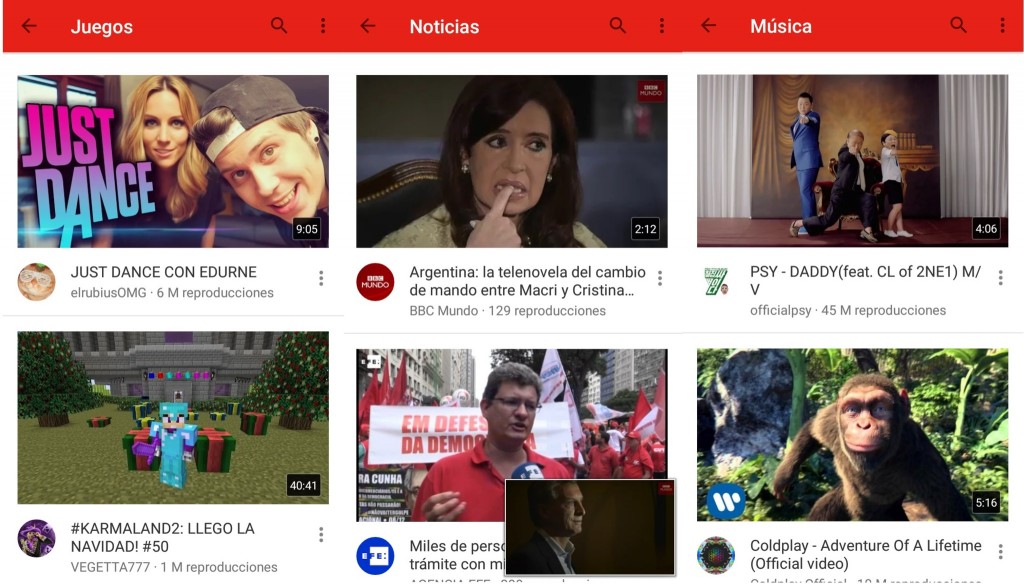This screenshot has height=584, width=1024.
Task: Tap text VEGETTA777 · 1 M reproducciones
Action: (174, 568)
